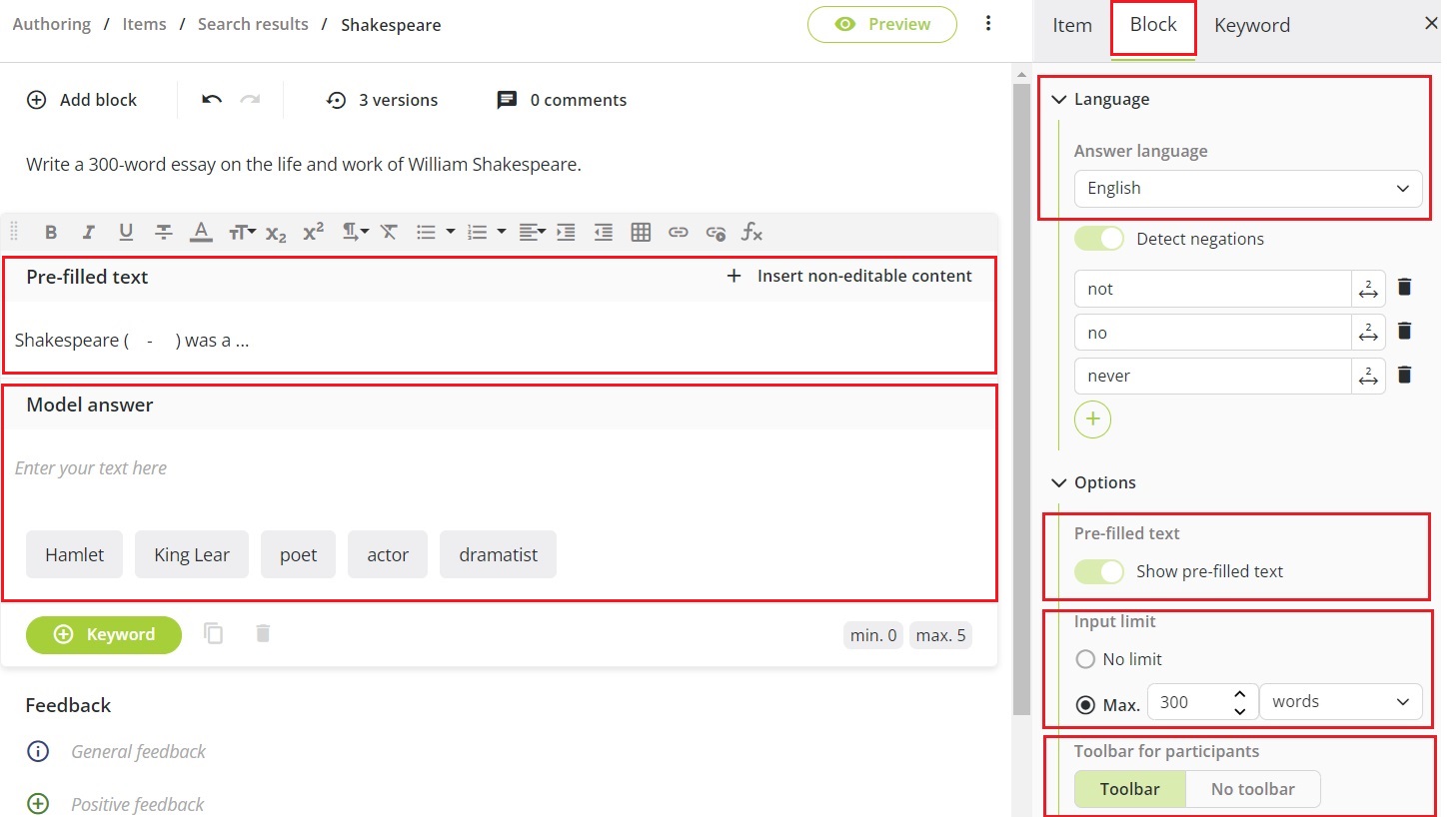The height and width of the screenshot is (817, 1456).
Task: Open the text color picker
Action: tap(201, 232)
